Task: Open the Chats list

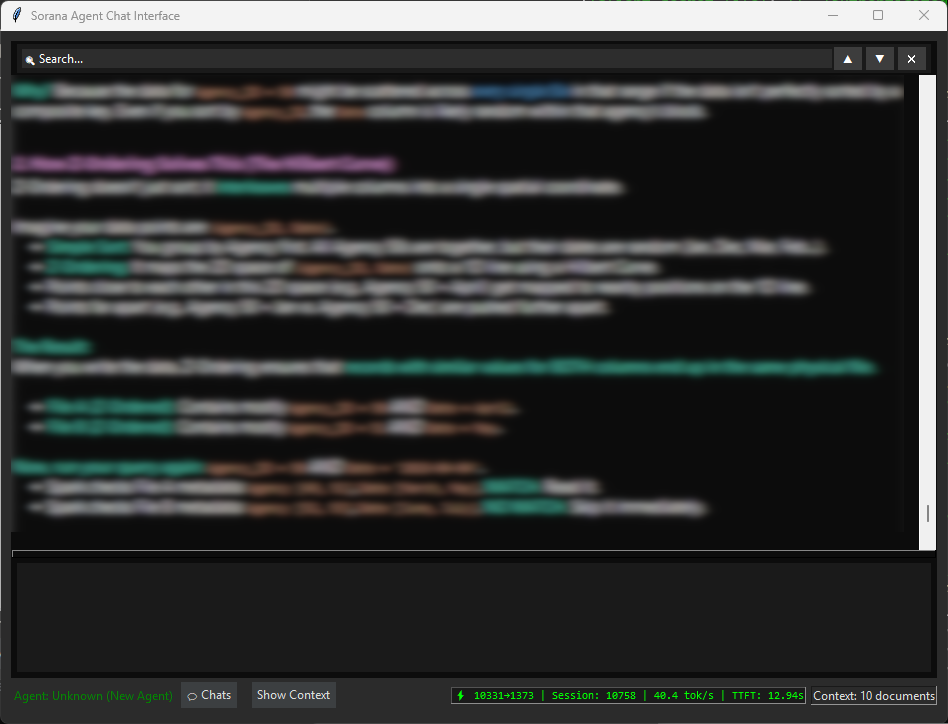Action: [x=209, y=695]
